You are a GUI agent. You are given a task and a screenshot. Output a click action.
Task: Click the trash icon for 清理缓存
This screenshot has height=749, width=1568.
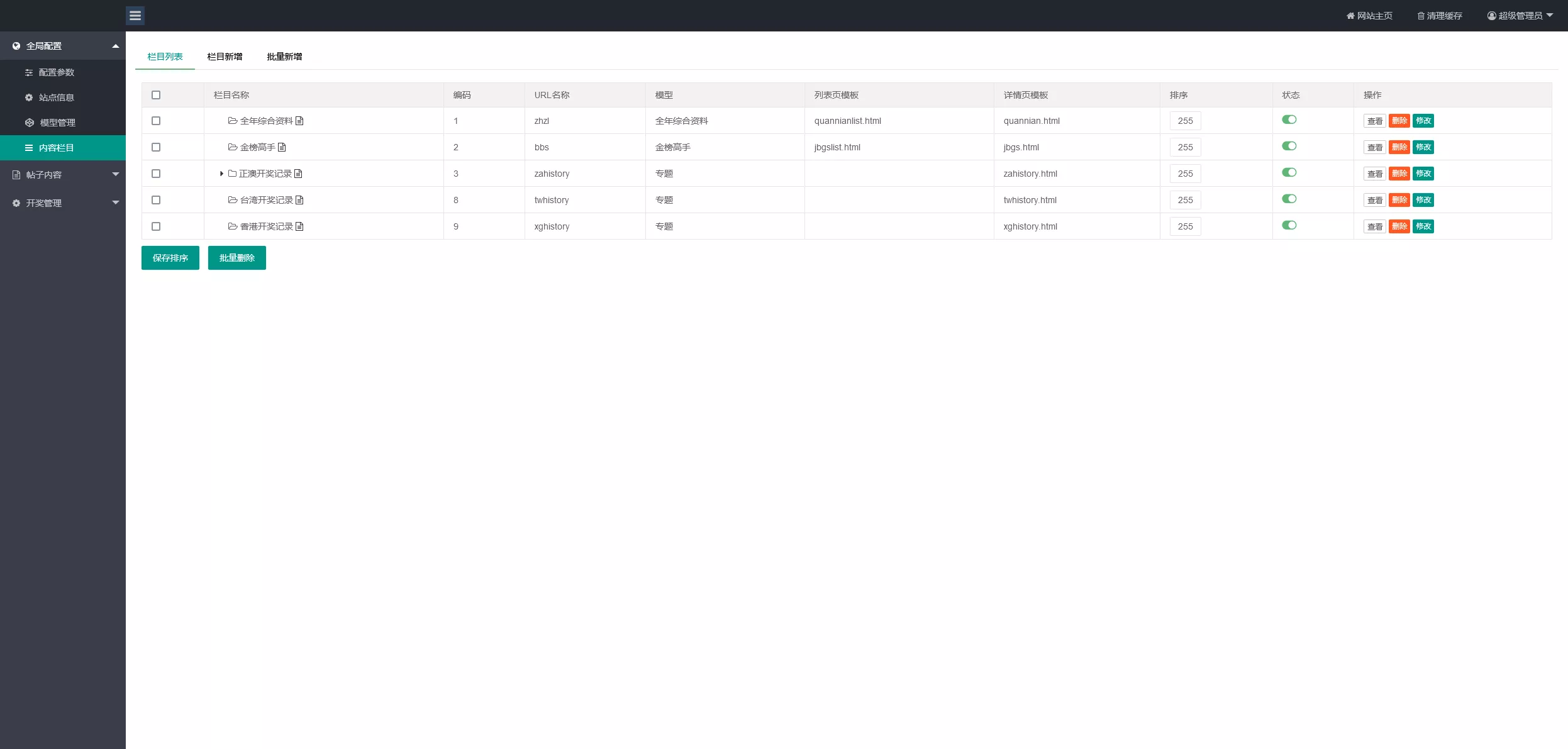click(x=1420, y=16)
